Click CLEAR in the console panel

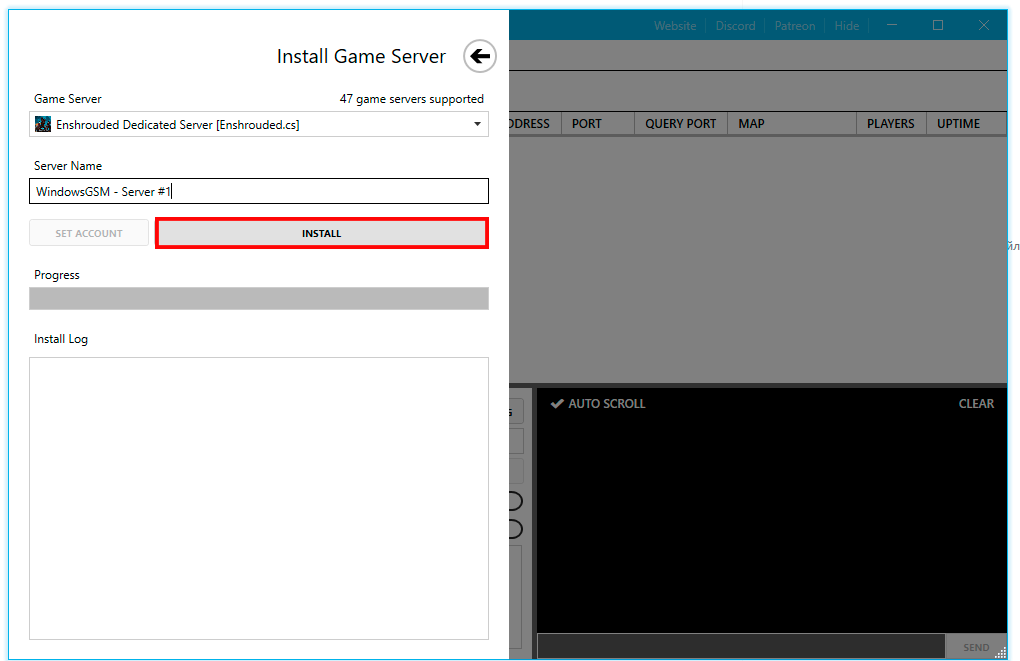click(976, 404)
